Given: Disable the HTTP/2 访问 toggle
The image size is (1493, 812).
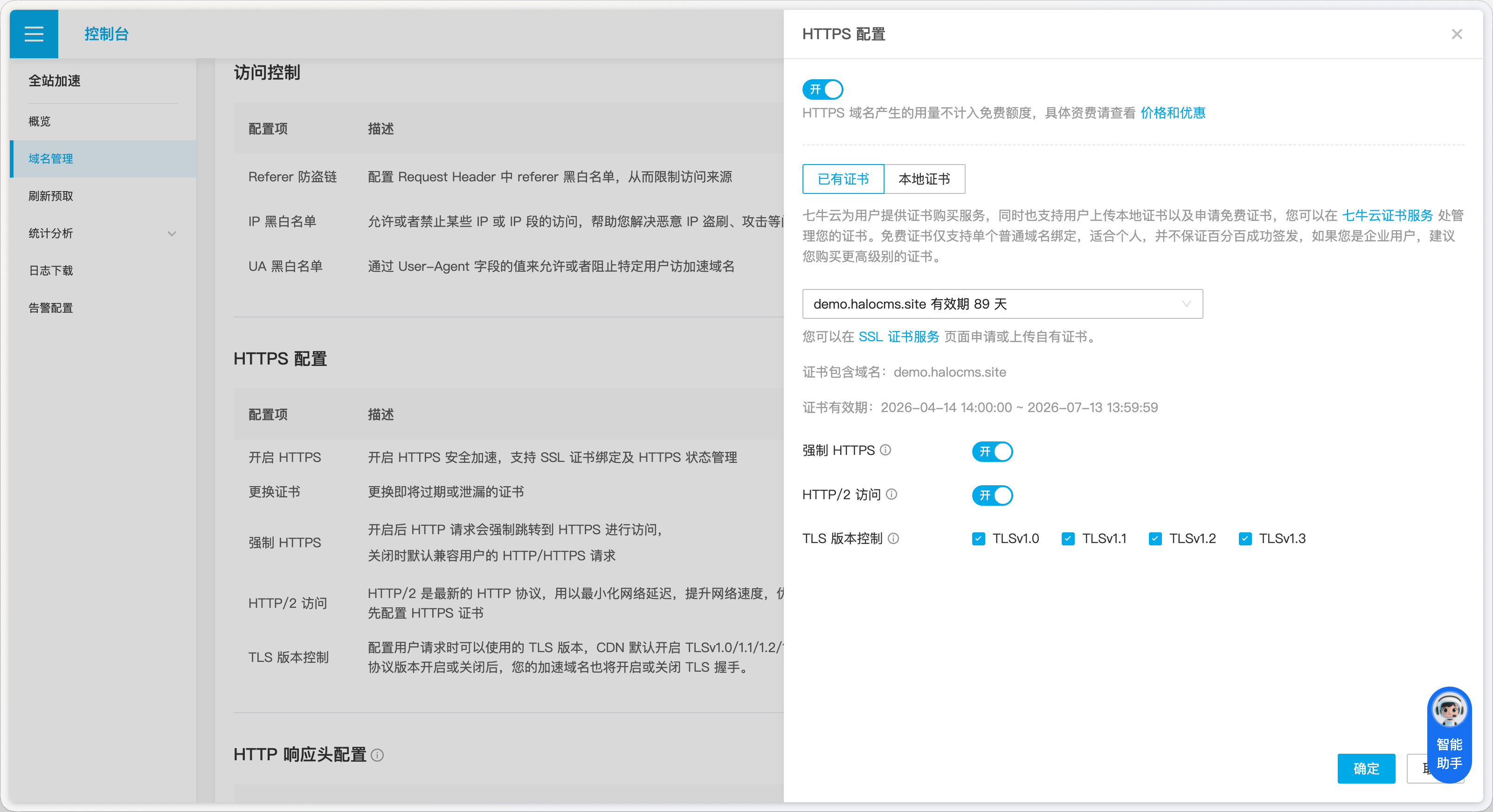Looking at the screenshot, I should [x=992, y=495].
